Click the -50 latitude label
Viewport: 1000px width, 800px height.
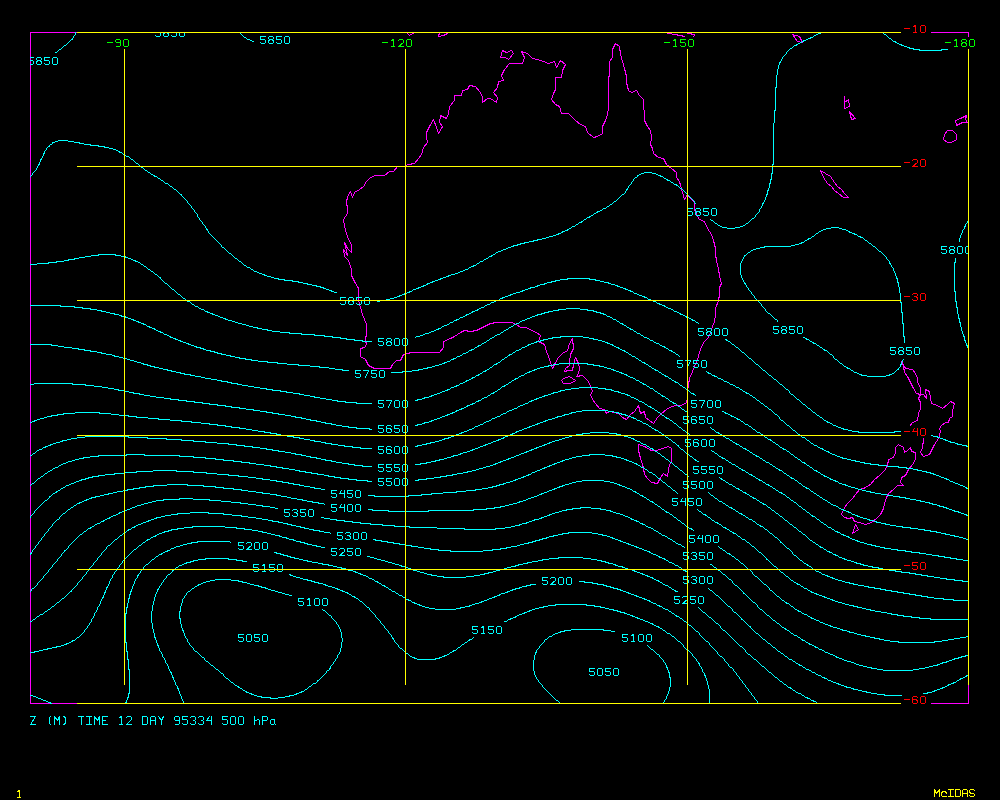pyautogui.click(x=914, y=566)
